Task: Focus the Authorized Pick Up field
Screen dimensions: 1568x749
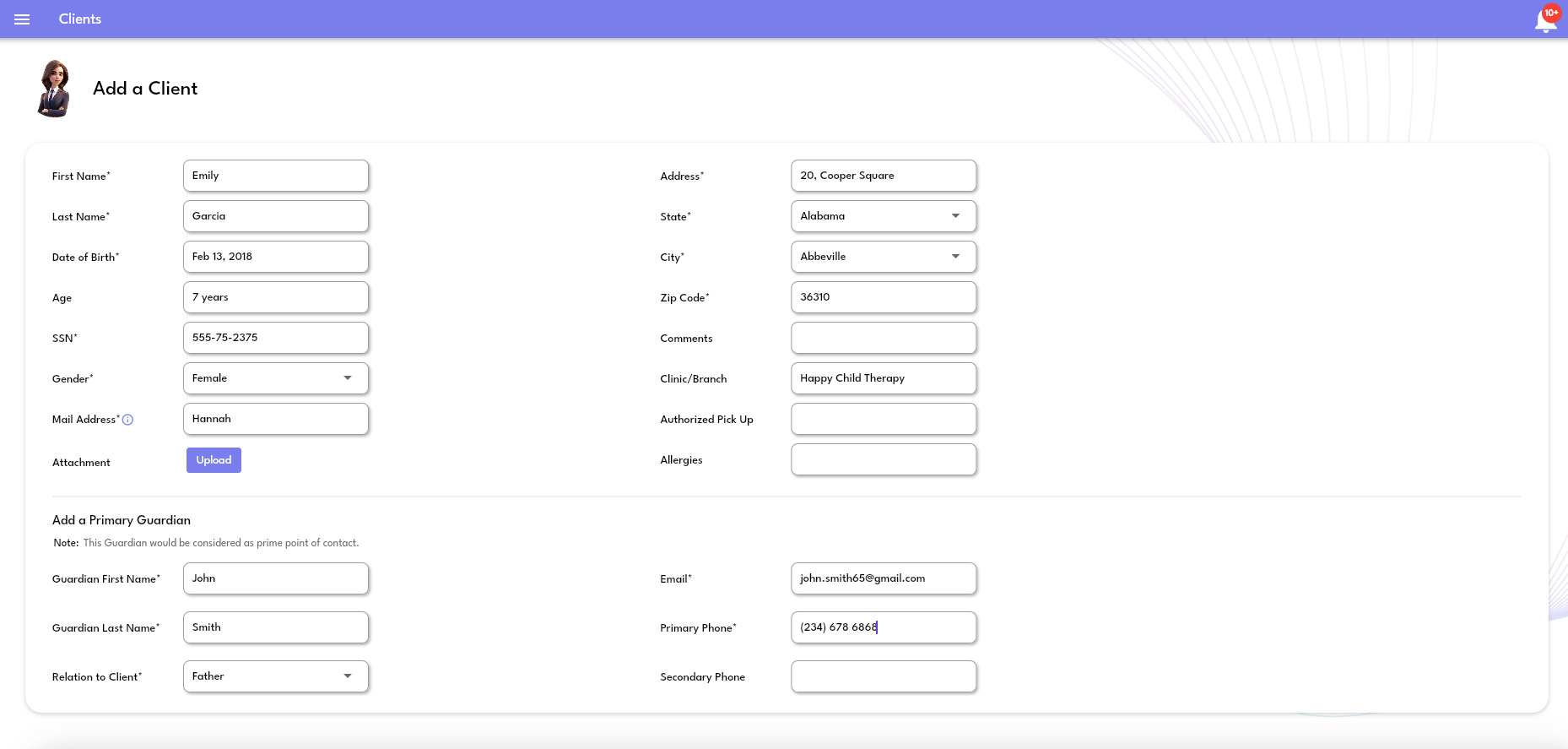Action: click(883, 419)
